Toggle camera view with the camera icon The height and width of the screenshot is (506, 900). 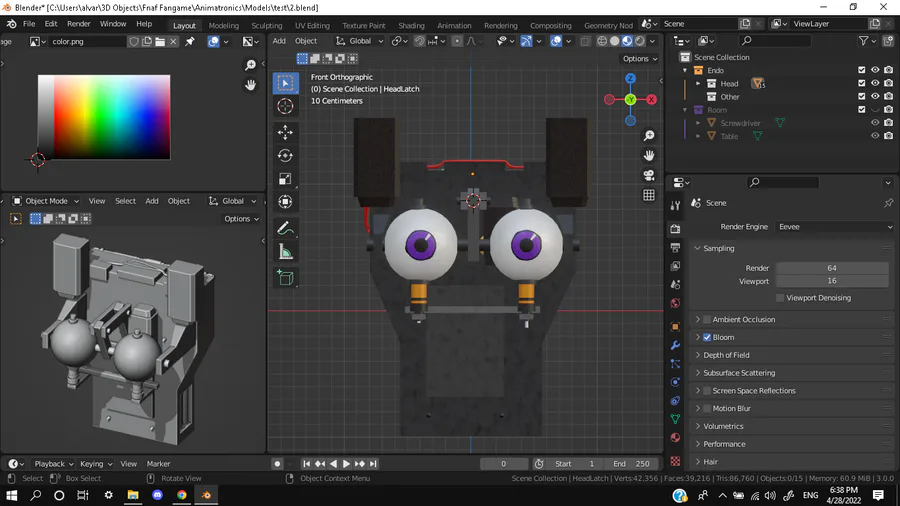pos(649,175)
